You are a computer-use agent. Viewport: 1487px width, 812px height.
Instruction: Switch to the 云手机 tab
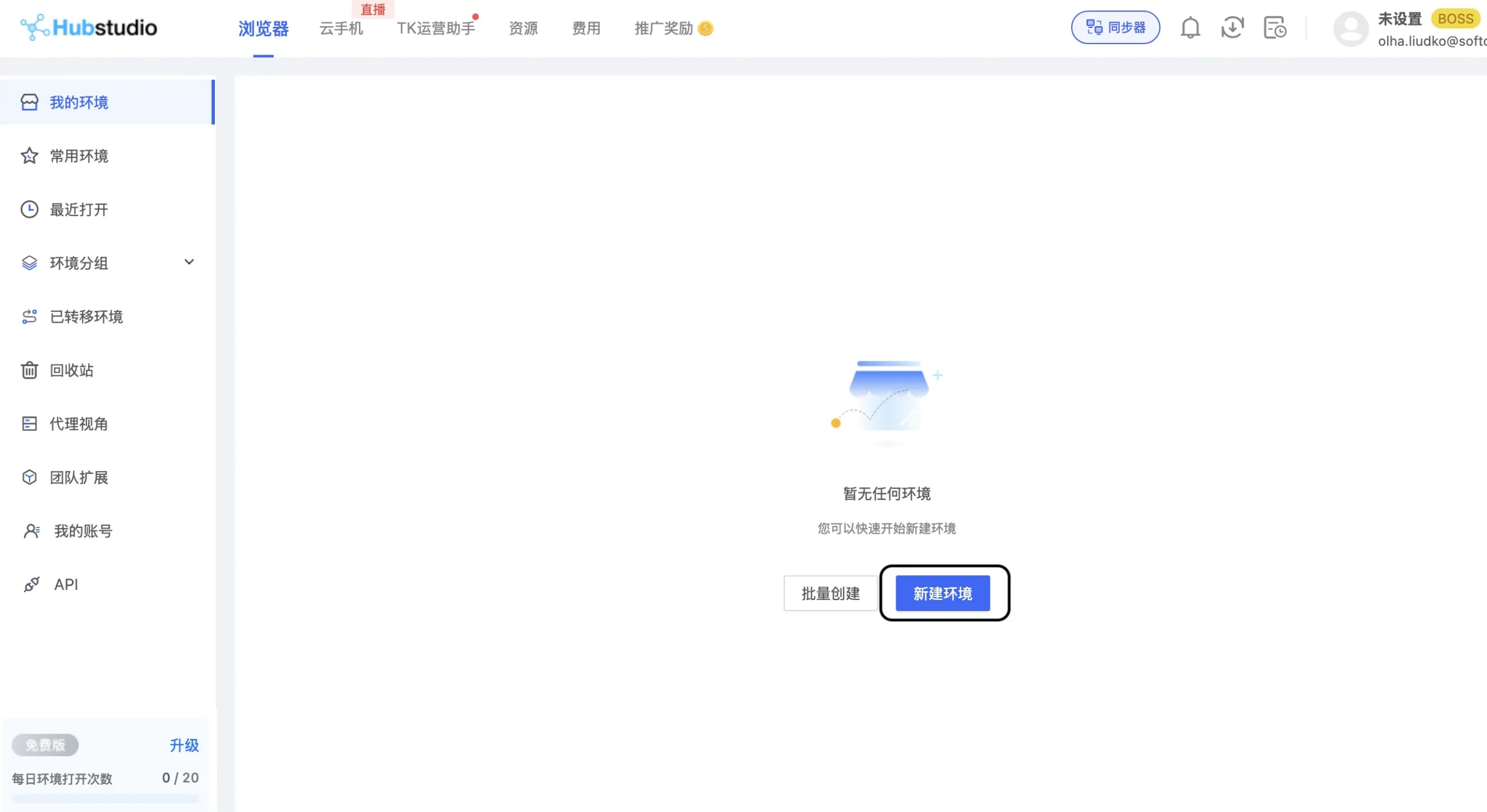coord(340,28)
